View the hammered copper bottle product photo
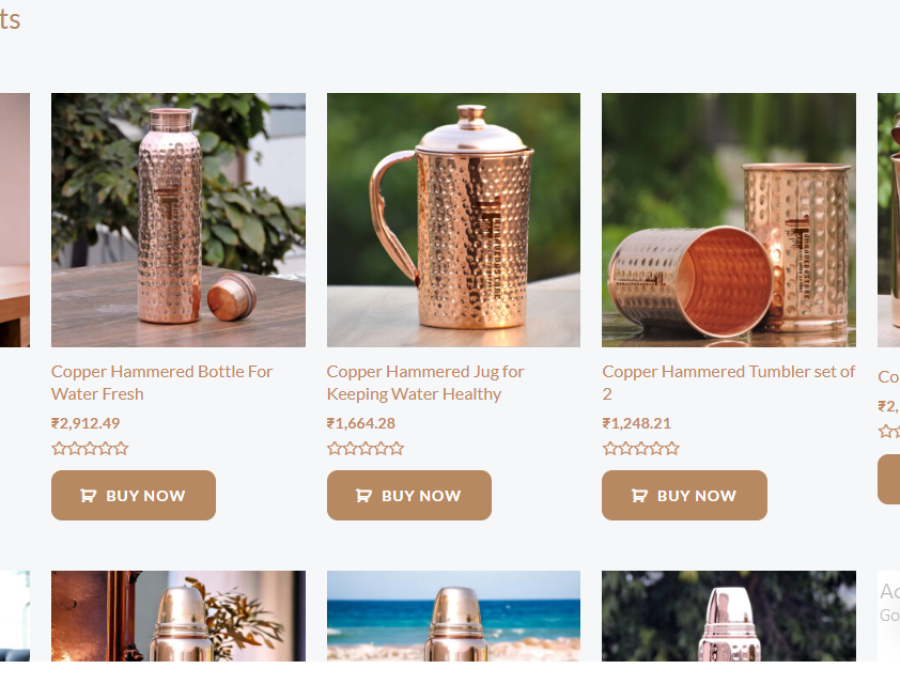 point(179,220)
